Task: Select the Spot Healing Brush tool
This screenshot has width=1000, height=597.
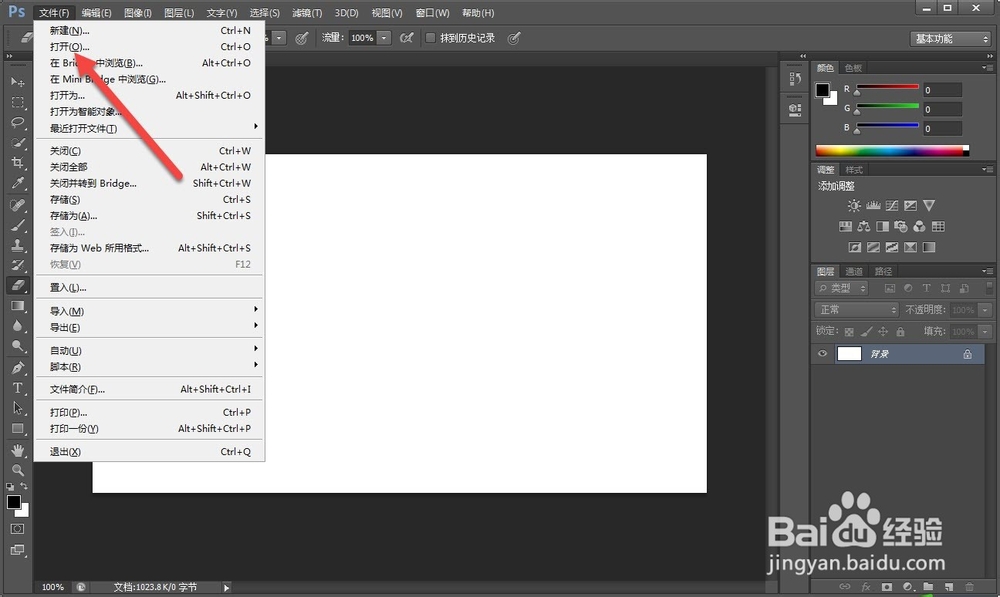Action: pyautogui.click(x=17, y=205)
